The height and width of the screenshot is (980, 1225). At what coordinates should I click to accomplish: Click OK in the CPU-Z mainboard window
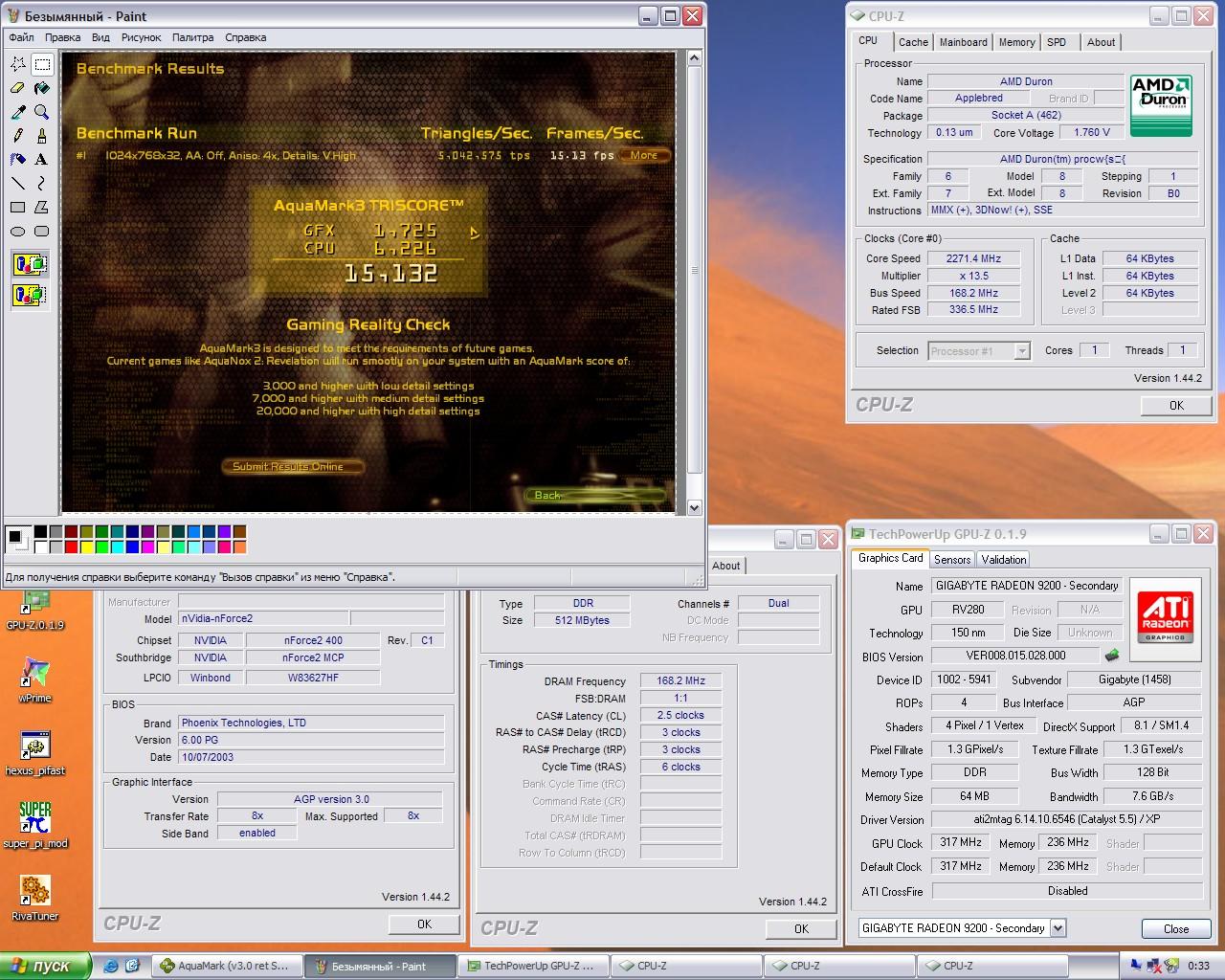tap(424, 924)
